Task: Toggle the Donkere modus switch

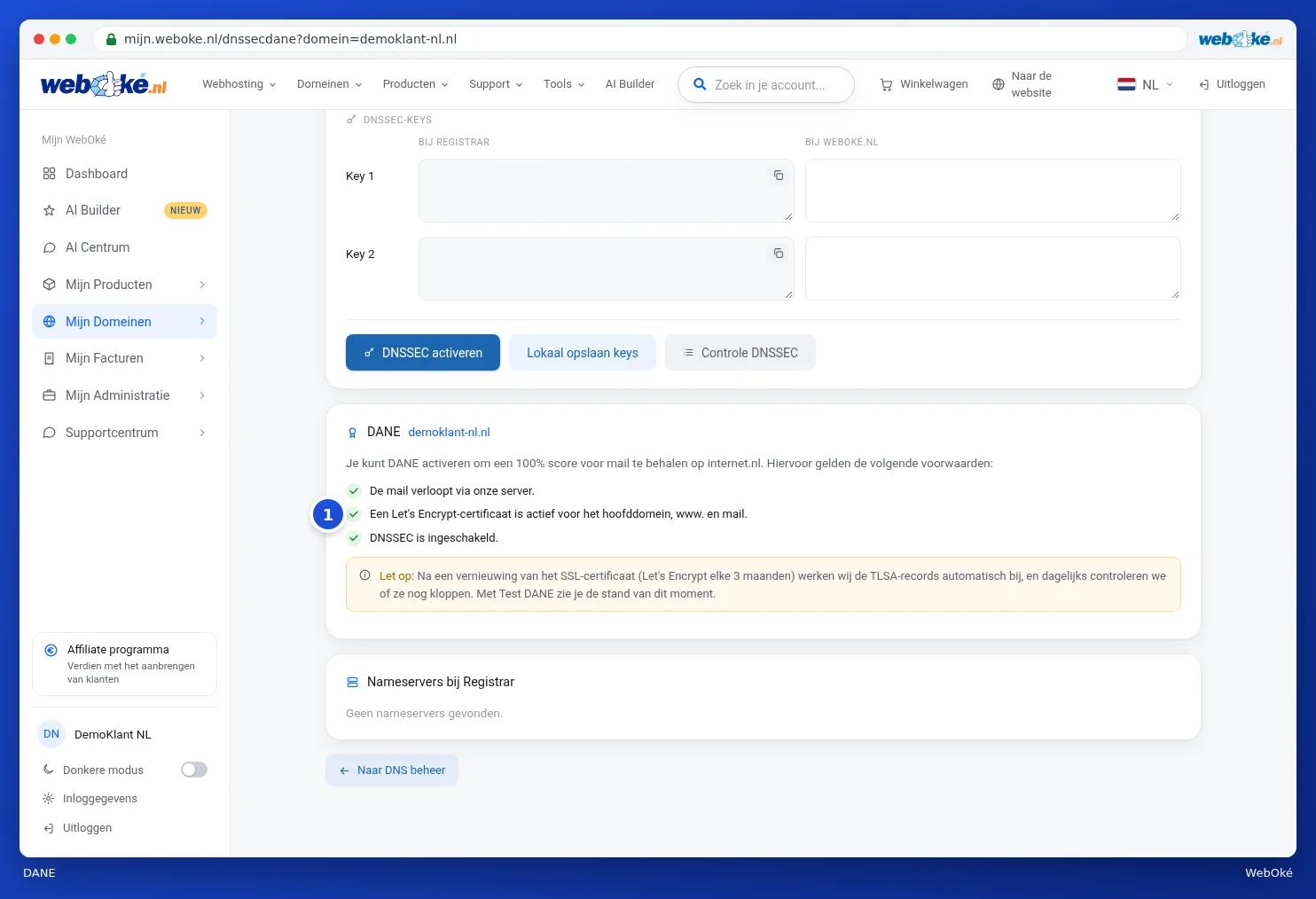Action: (194, 770)
